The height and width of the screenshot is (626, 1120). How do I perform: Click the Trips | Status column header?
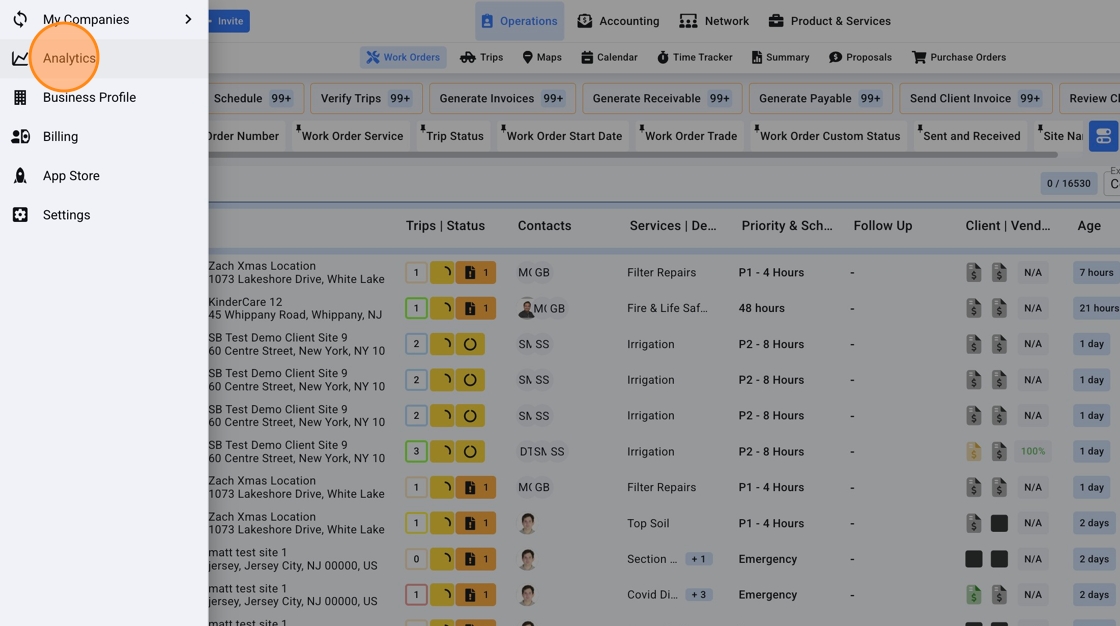[445, 226]
